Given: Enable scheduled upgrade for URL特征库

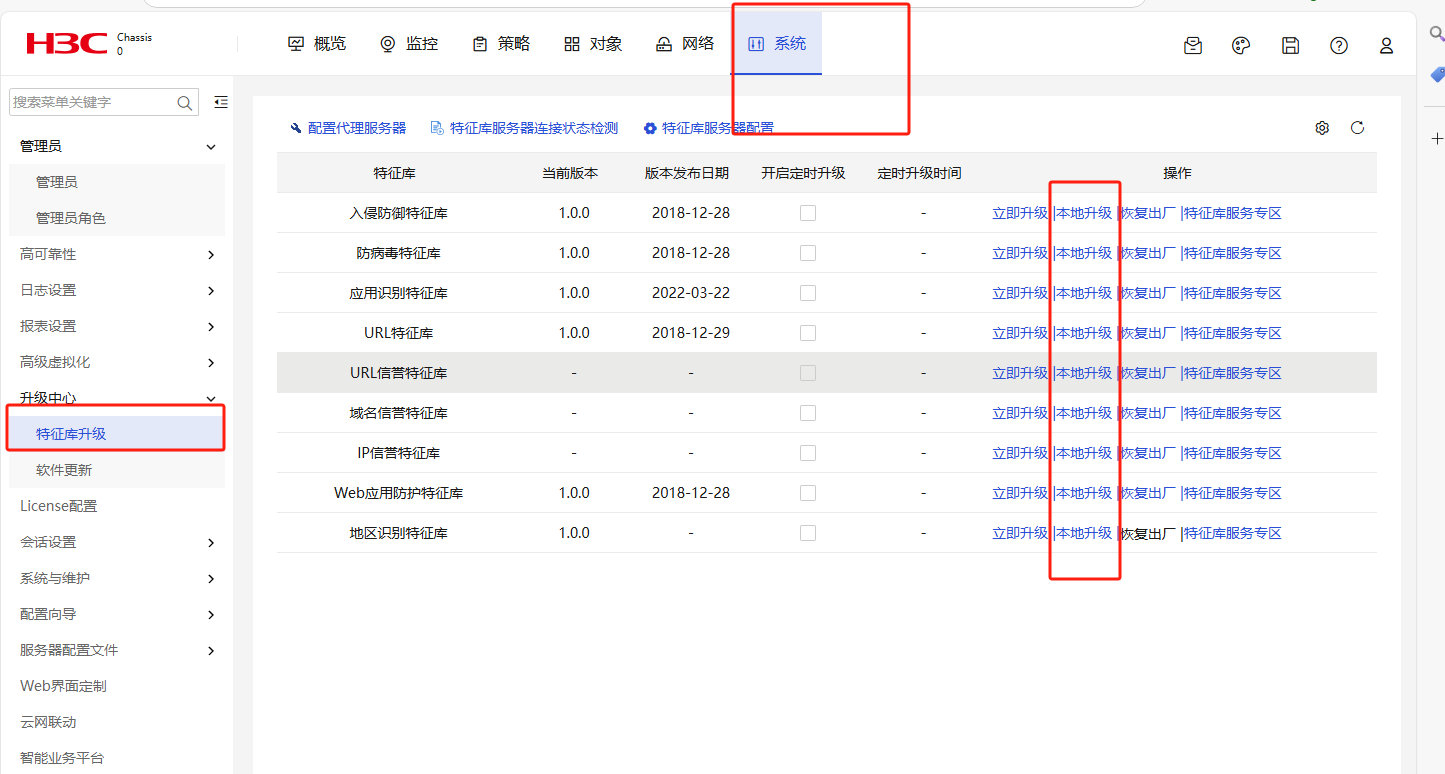Looking at the screenshot, I should coord(808,333).
